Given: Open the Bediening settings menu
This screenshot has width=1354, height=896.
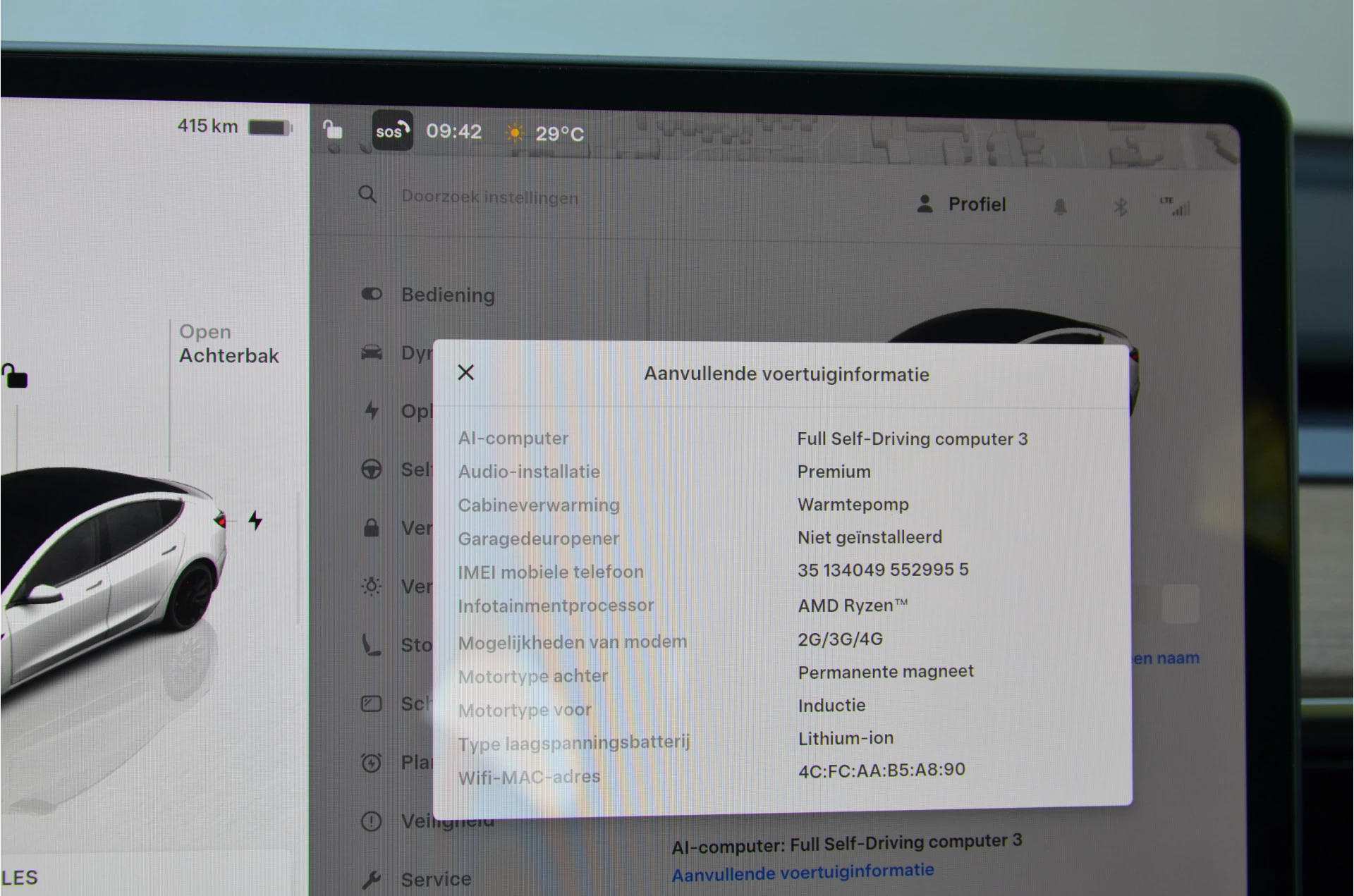Looking at the screenshot, I should tap(448, 295).
